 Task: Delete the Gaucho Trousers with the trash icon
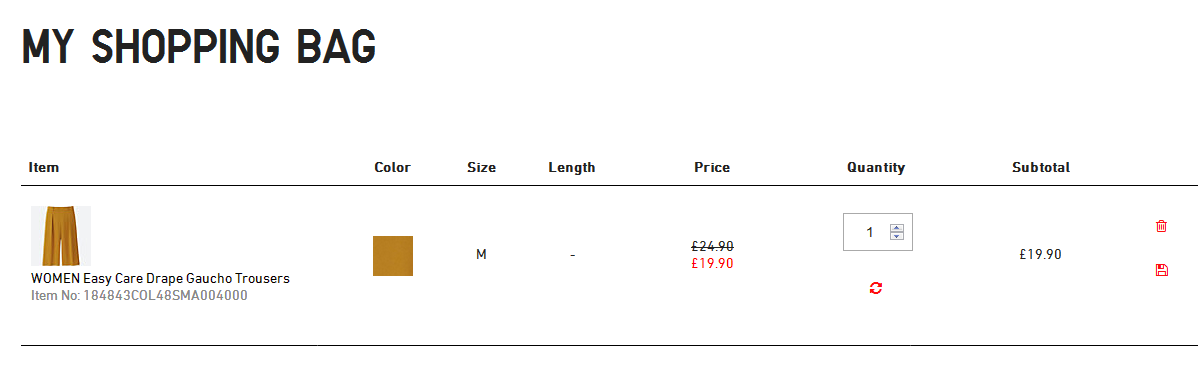[1161, 226]
